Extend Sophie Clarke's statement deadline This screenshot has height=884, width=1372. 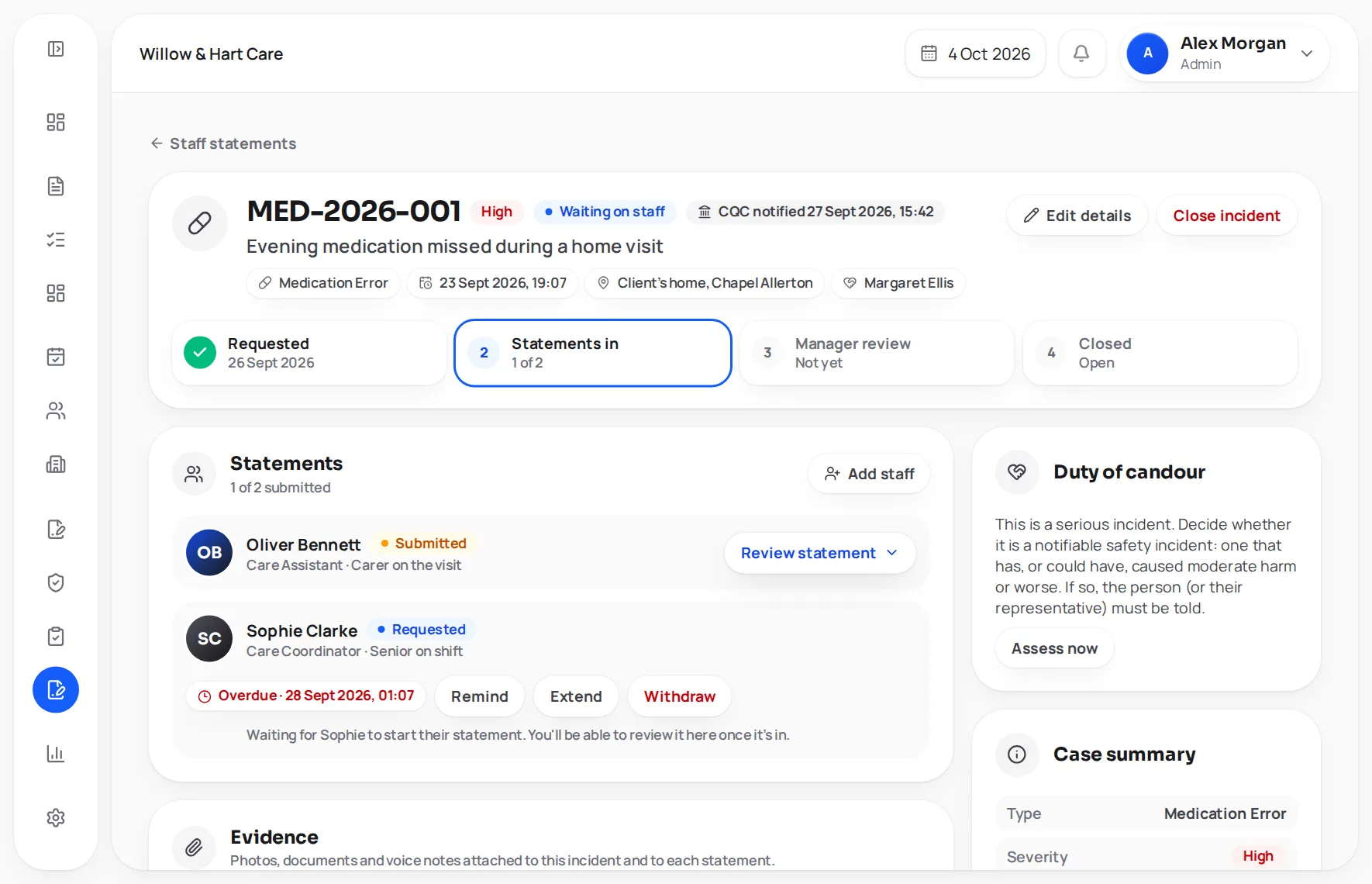(576, 696)
